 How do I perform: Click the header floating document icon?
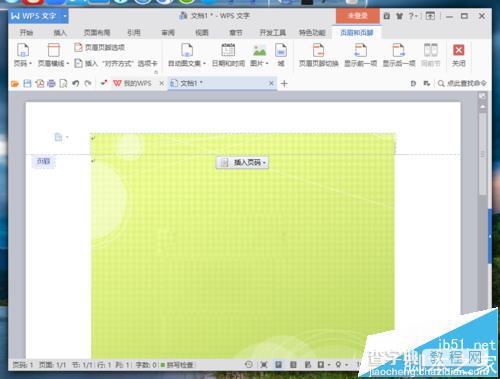(58, 137)
